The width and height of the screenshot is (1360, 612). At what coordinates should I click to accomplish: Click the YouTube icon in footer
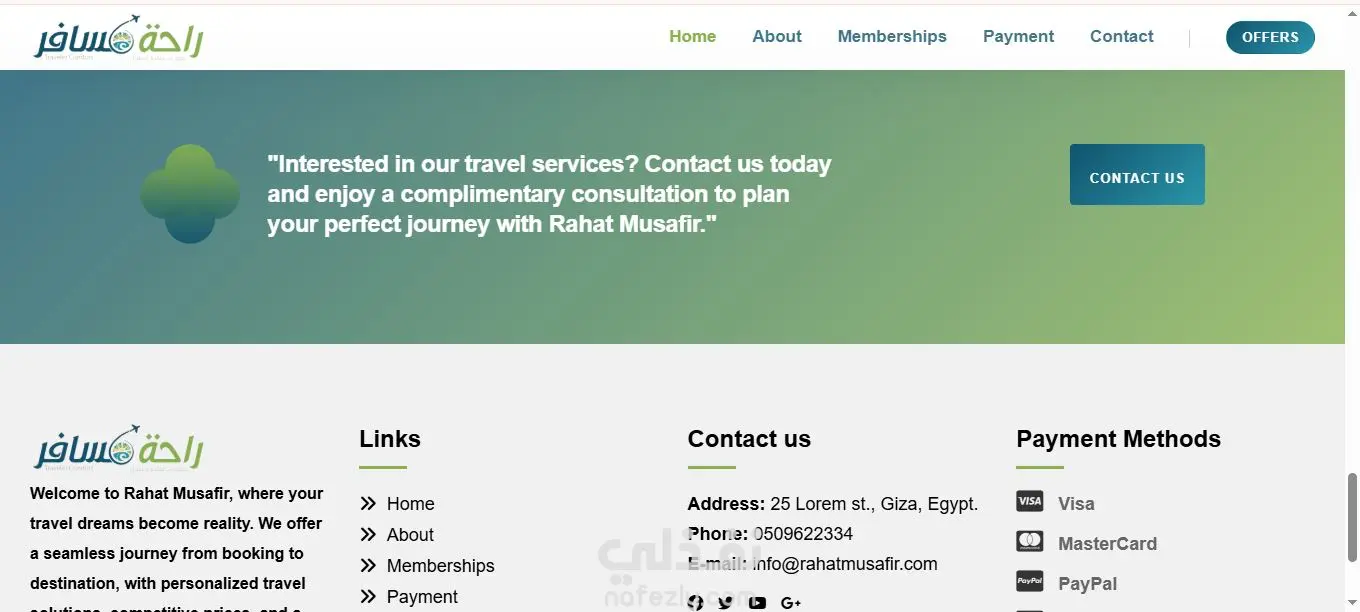pos(757,602)
